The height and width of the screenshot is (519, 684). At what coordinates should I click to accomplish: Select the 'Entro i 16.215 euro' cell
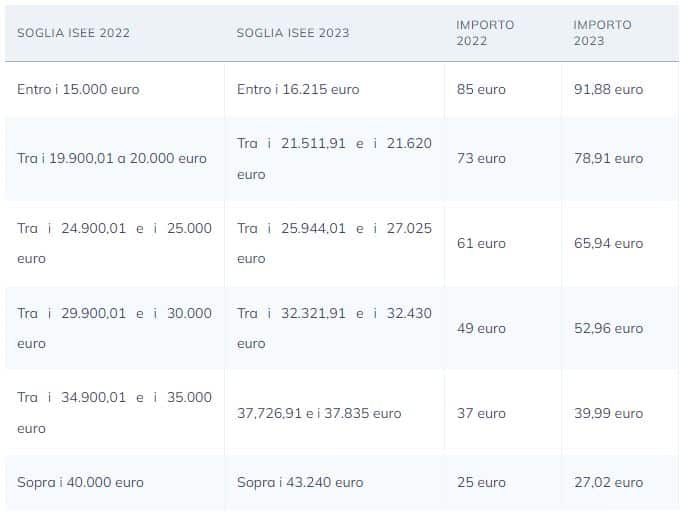tap(298, 89)
